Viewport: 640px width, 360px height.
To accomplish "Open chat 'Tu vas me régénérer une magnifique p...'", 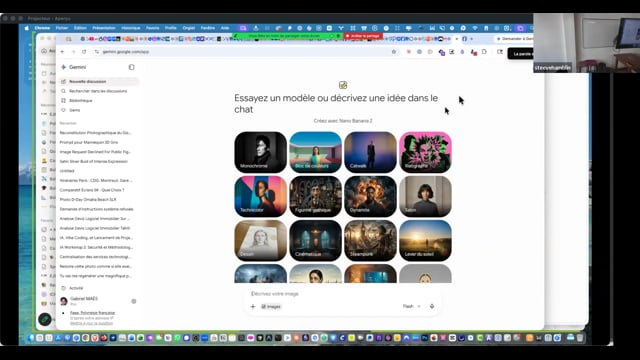I will coord(96,276).
